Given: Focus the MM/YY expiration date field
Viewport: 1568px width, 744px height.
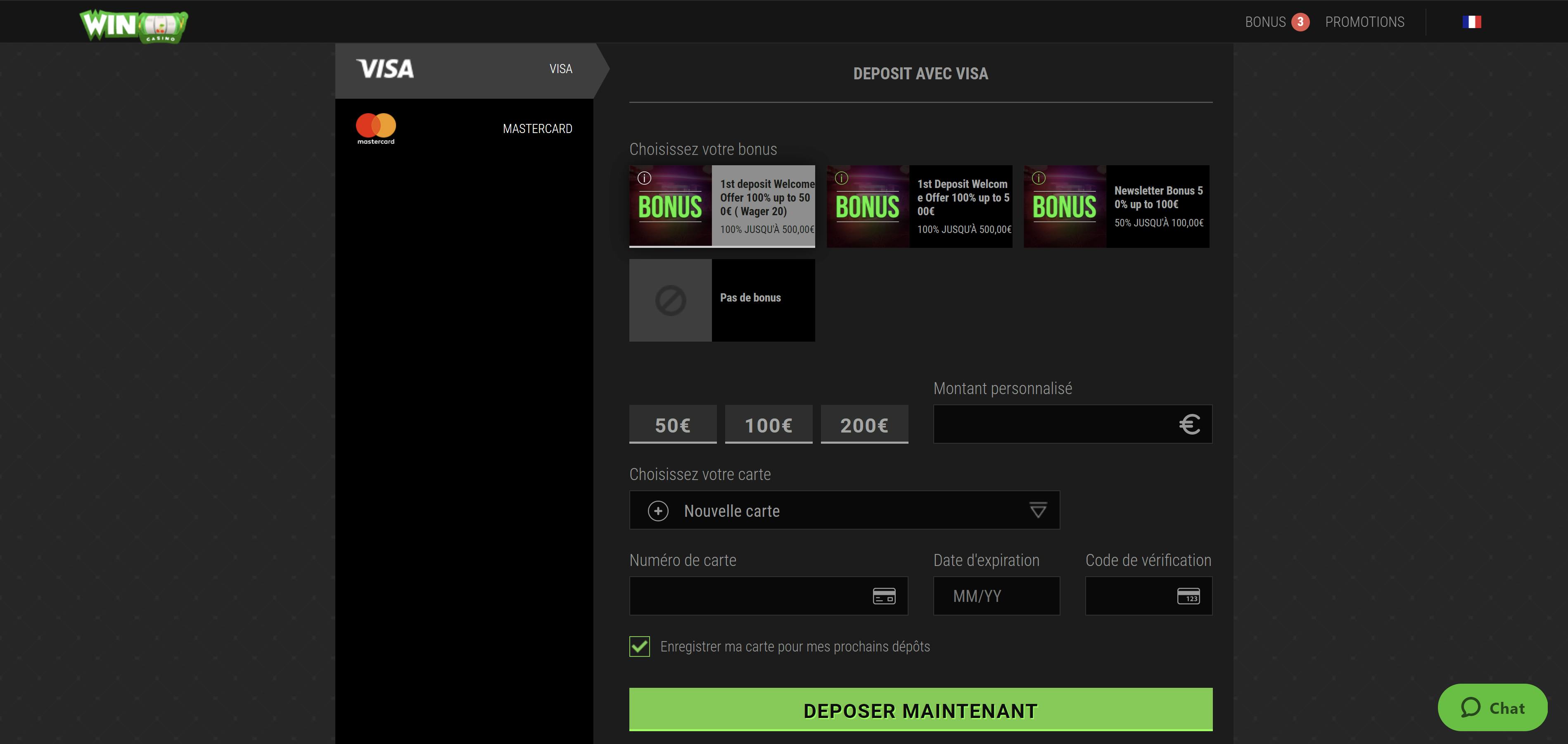Looking at the screenshot, I should click(x=996, y=596).
